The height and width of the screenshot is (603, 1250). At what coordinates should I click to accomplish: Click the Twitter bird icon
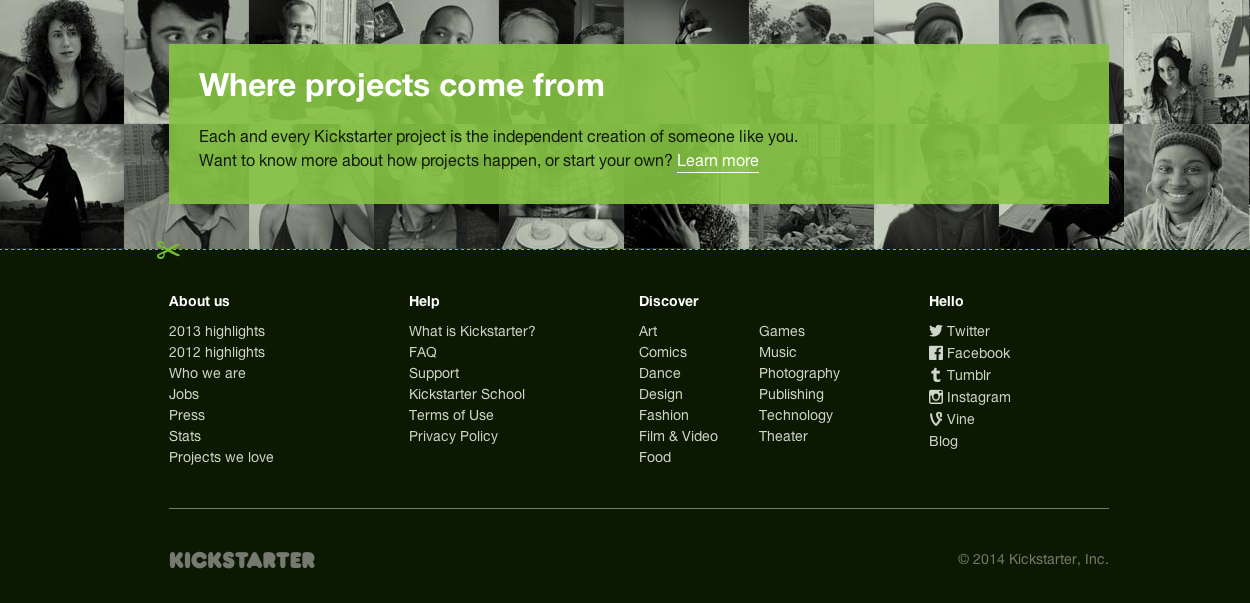point(936,331)
